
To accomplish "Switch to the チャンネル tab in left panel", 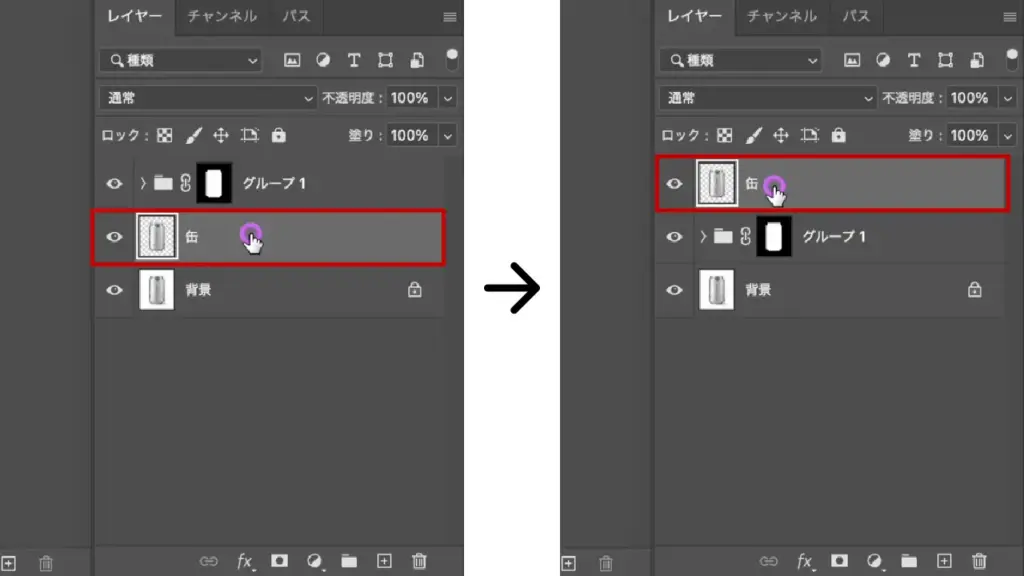I will tap(222, 16).
